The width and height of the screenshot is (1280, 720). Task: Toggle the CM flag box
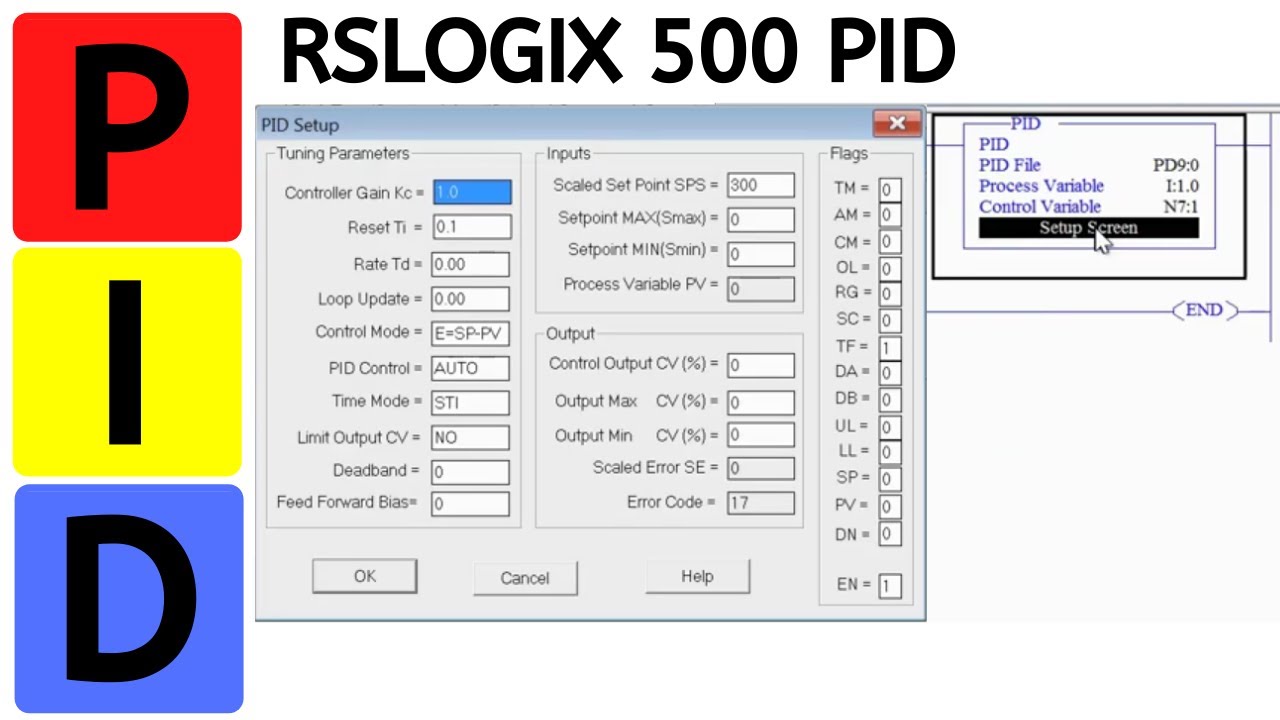coord(890,242)
